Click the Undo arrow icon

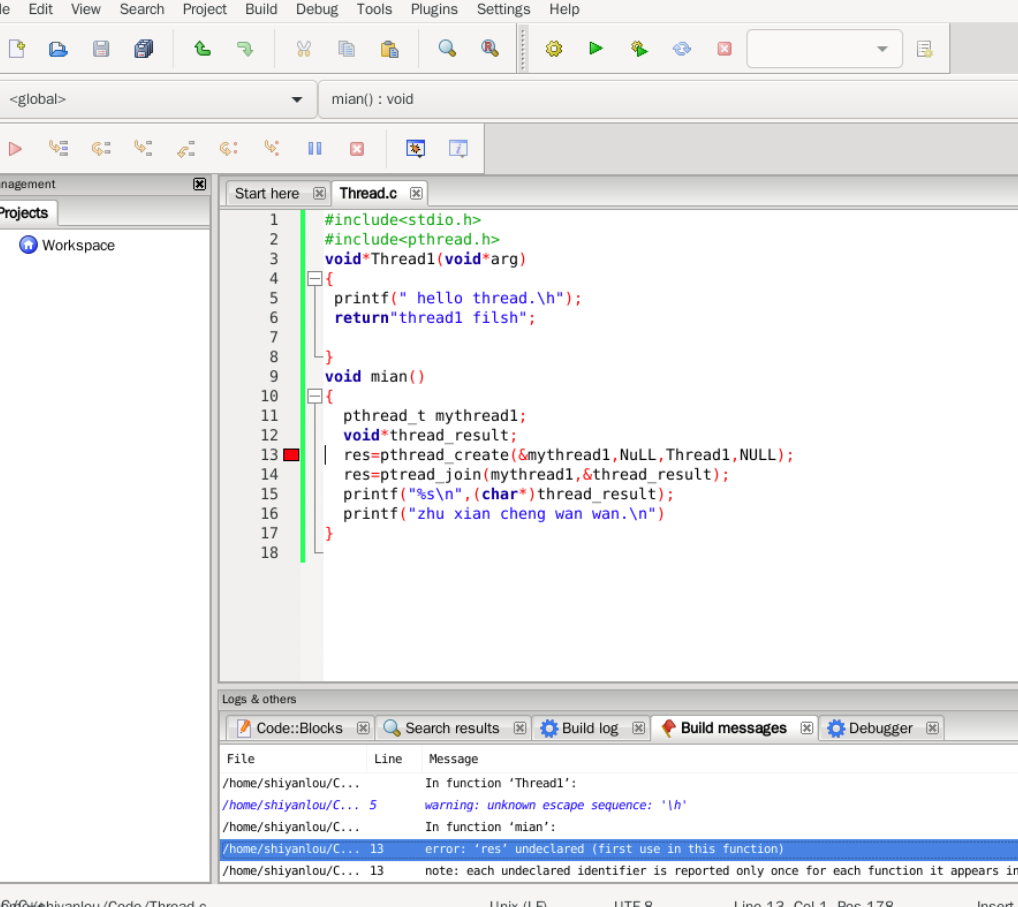[x=202, y=48]
